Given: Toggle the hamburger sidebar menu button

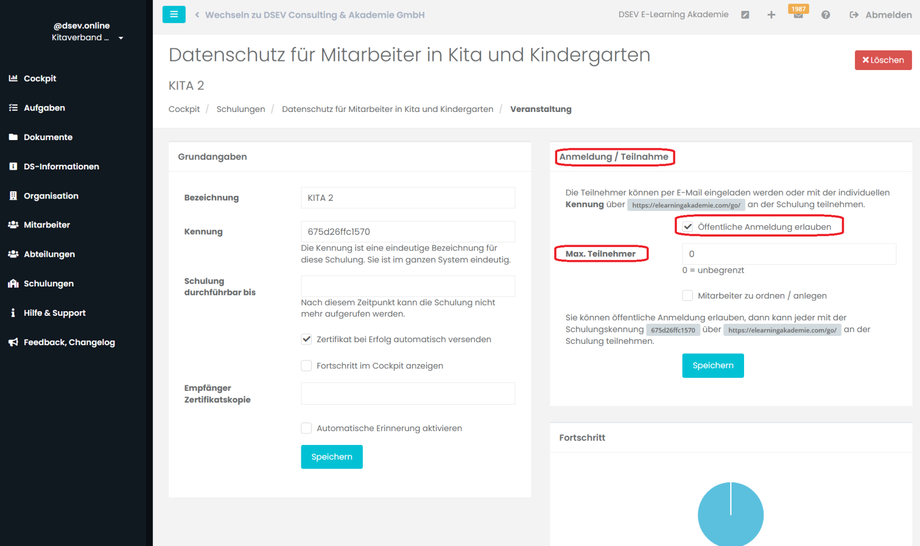Looking at the screenshot, I should (173, 15).
